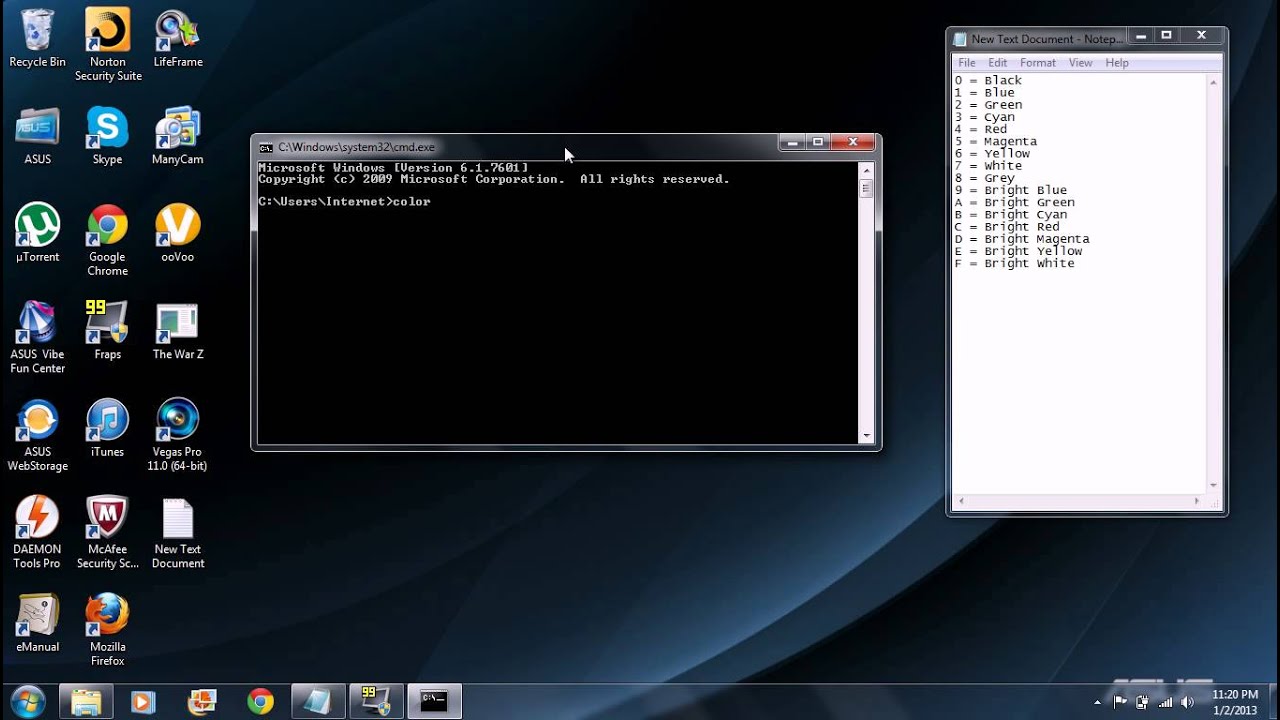This screenshot has width=1280, height=720.
Task: Launch iTunes from the desktop
Action: coord(107,428)
